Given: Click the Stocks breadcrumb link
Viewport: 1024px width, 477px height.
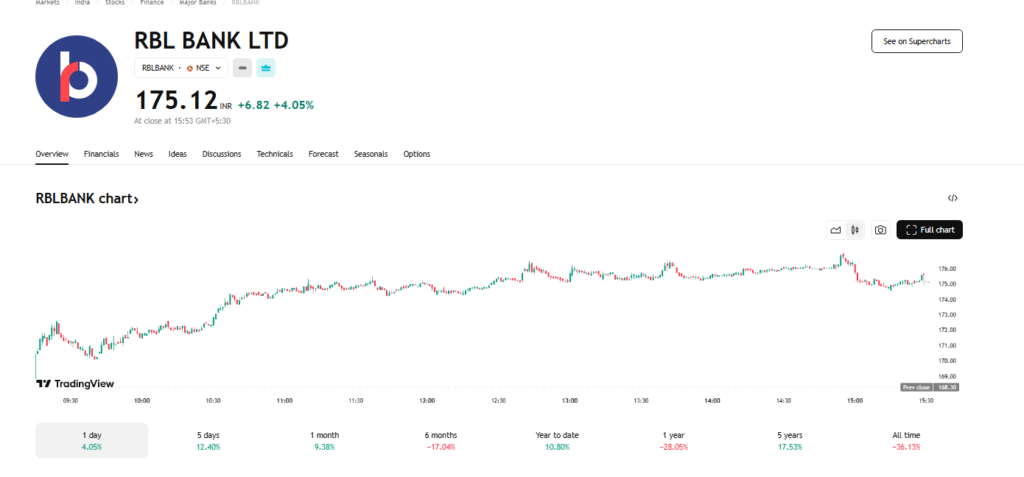Looking at the screenshot, I should (115, 3).
